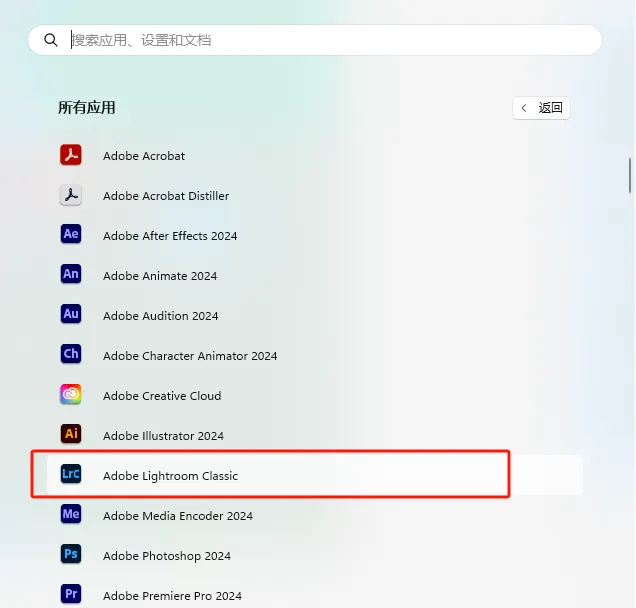Select "Adobe Illustrator 2024" text

point(163,436)
